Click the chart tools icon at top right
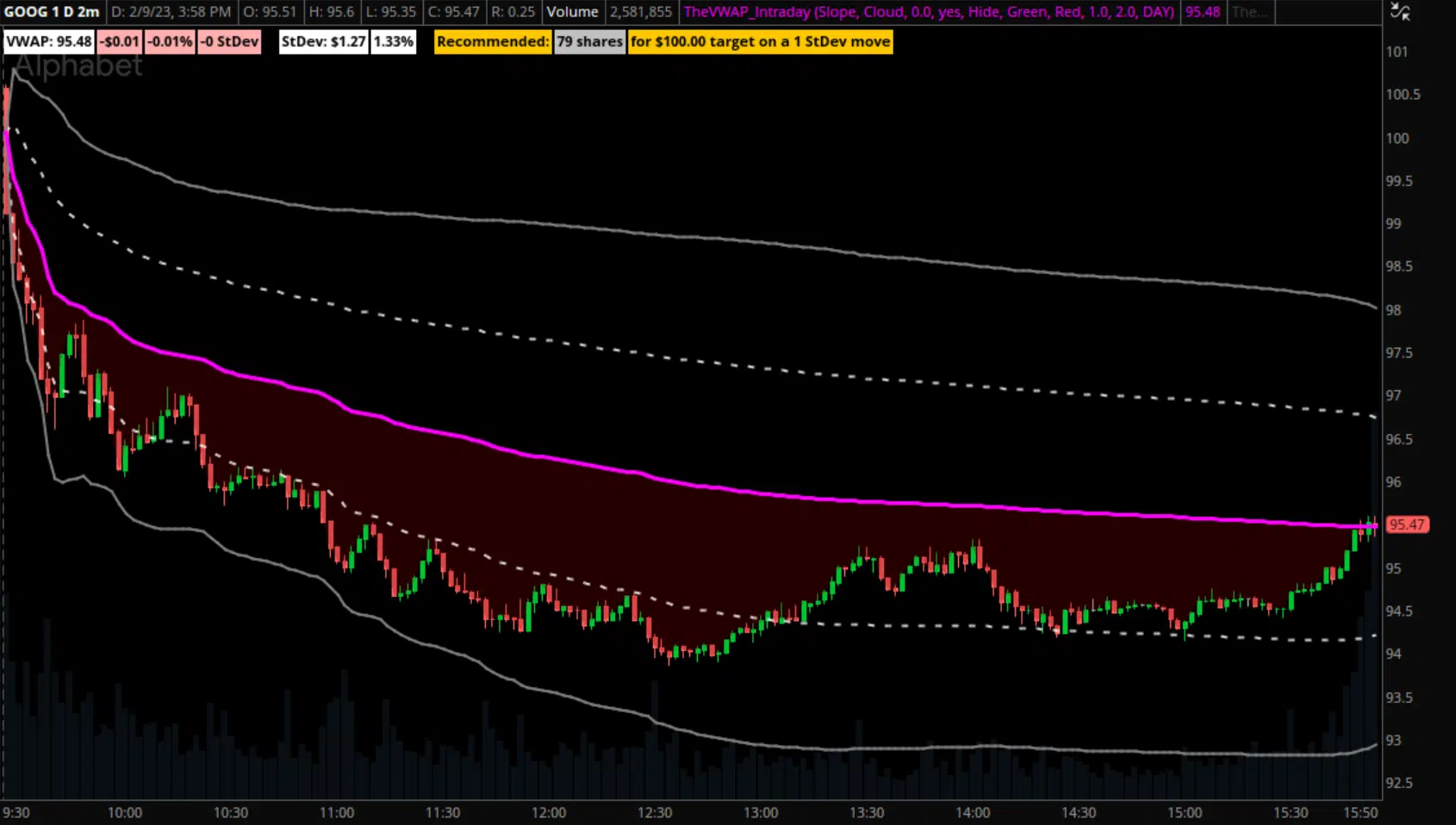This screenshot has width=1456, height=825. point(1401,12)
